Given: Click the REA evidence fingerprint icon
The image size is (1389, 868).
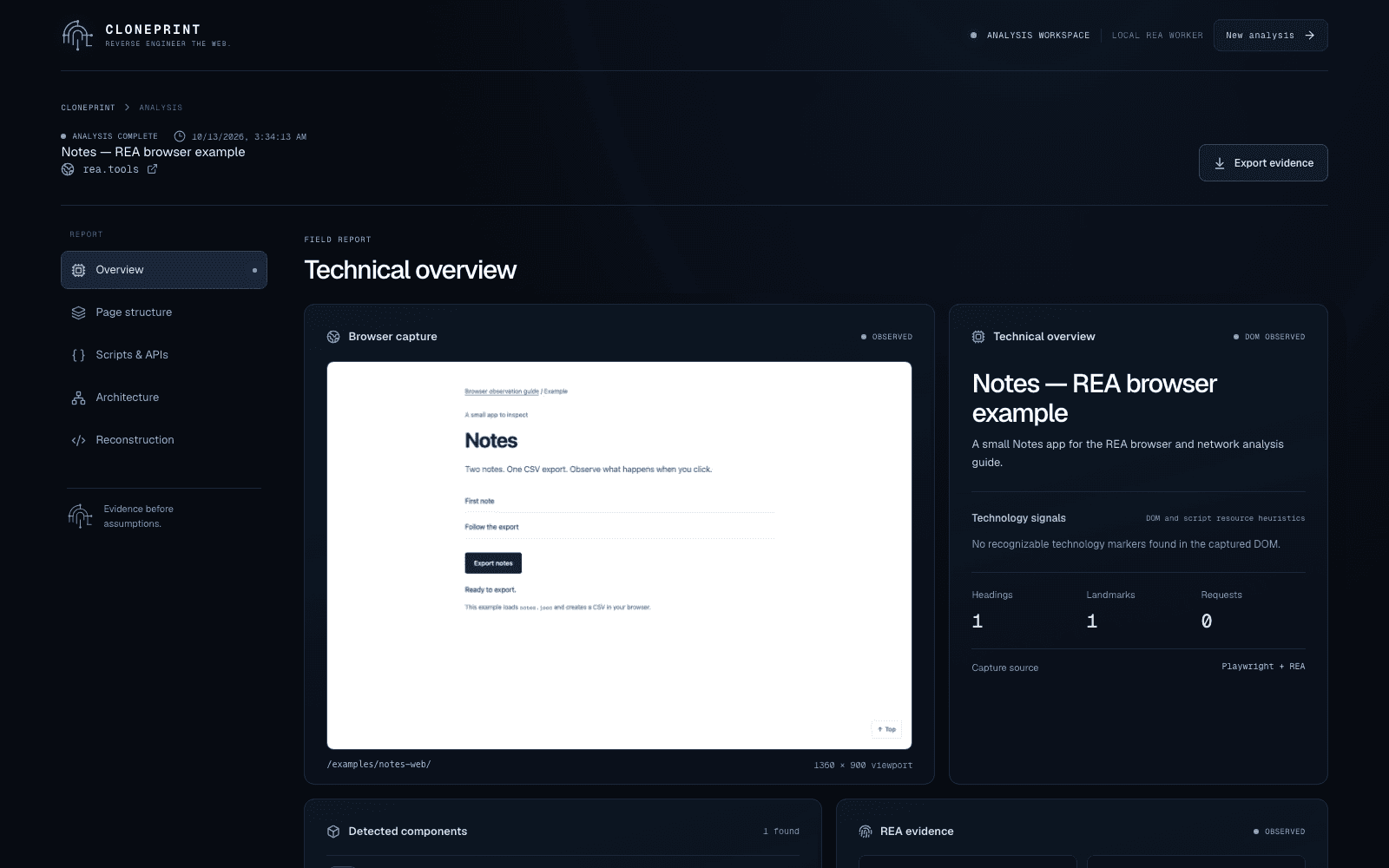Looking at the screenshot, I should point(866,832).
